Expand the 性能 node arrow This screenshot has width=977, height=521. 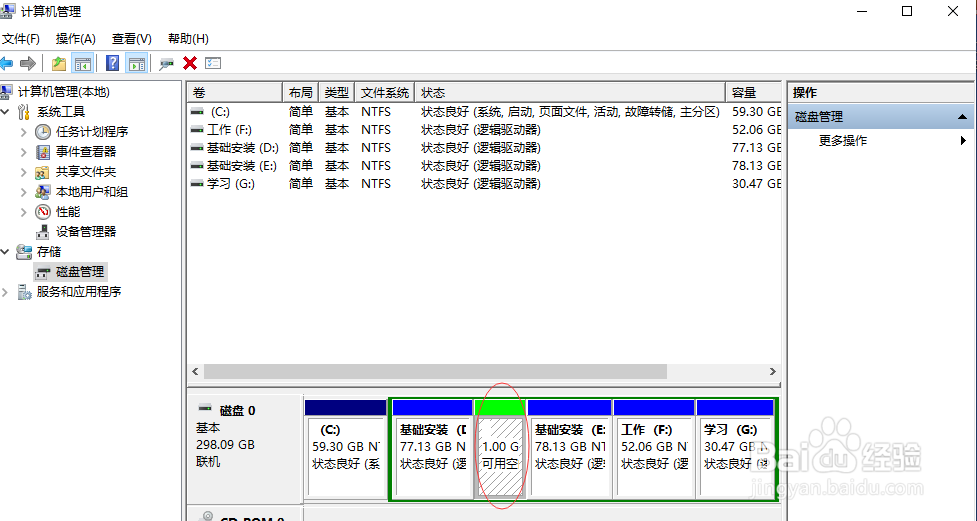(24, 211)
